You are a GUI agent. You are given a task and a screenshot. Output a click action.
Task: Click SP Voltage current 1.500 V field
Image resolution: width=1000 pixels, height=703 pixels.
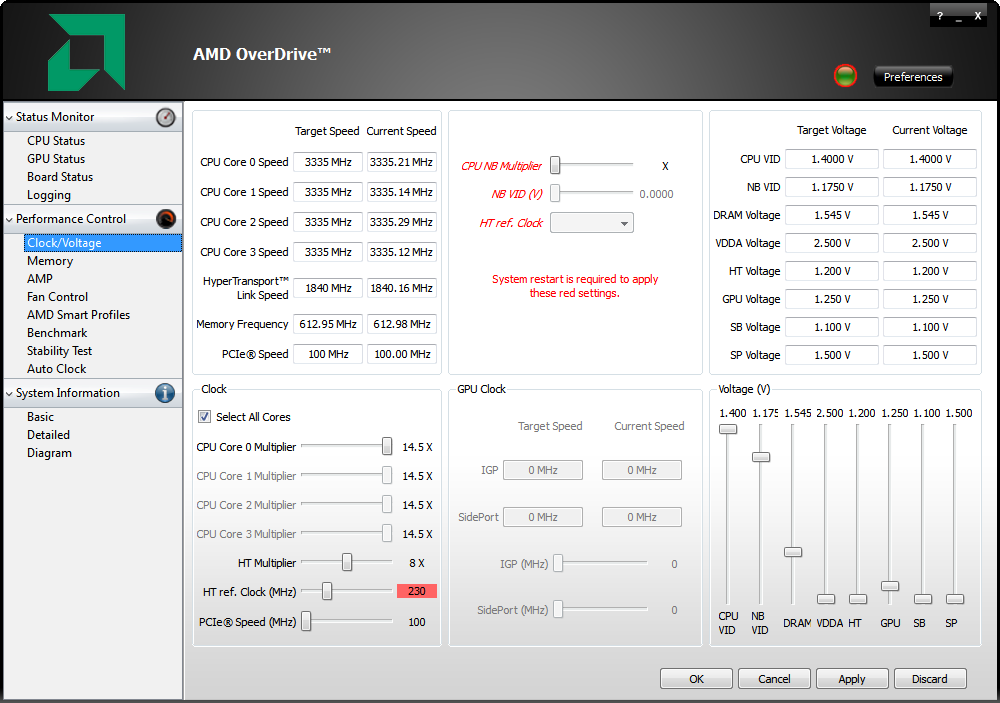[930, 355]
